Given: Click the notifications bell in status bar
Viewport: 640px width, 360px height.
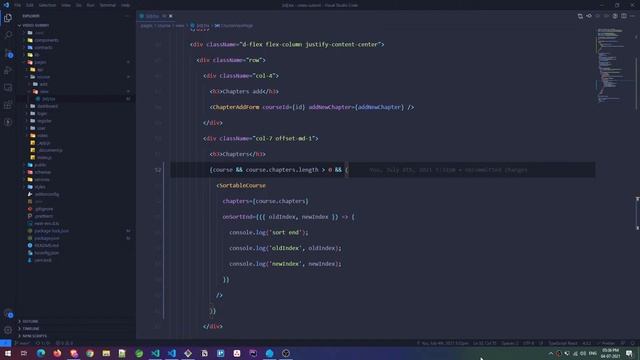Looking at the screenshot, I should 633,343.
